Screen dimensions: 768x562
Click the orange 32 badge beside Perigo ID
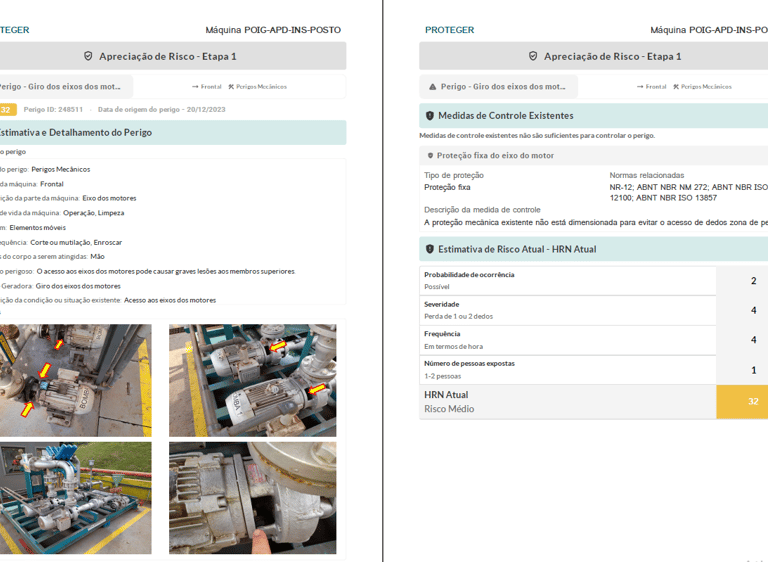8,110
